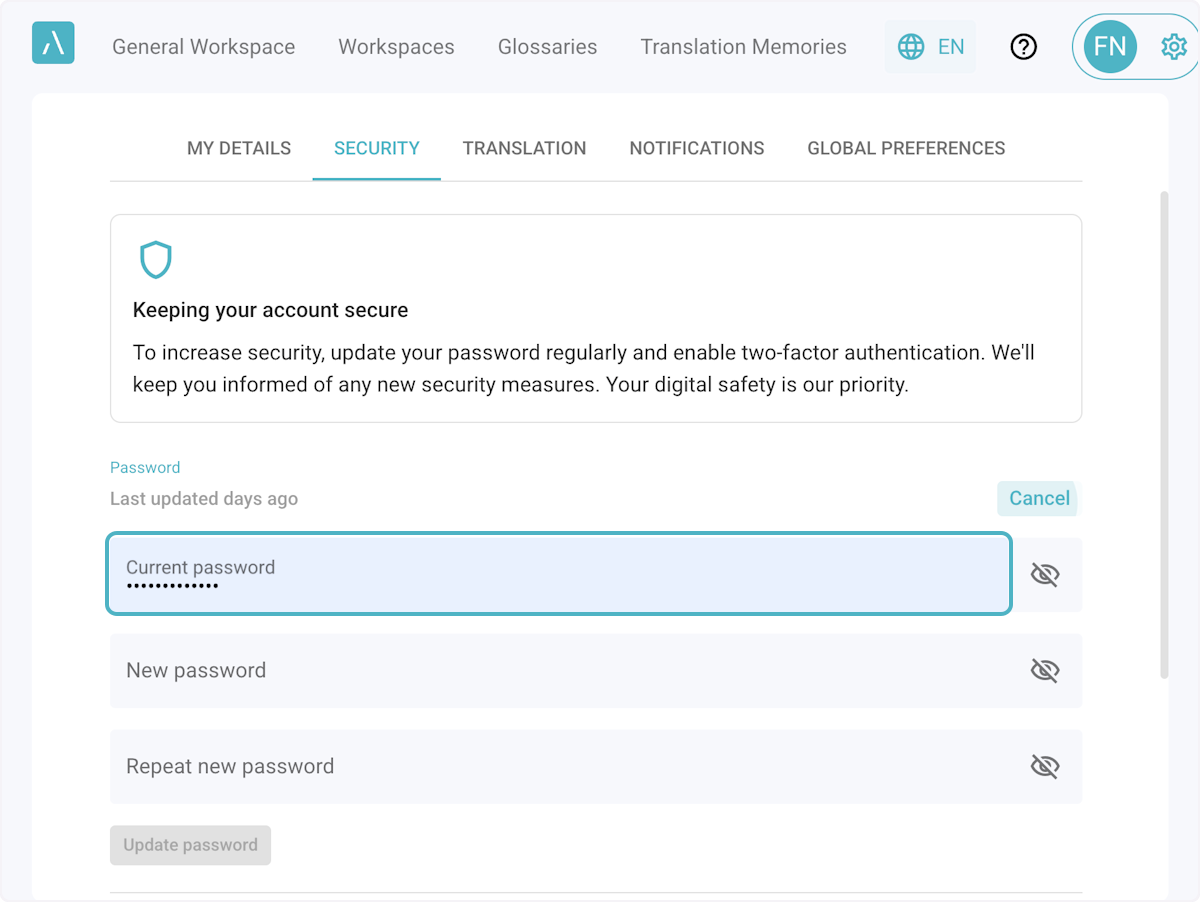Open settings via the gear icon
The height and width of the screenshot is (902, 1200).
coord(1173,47)
